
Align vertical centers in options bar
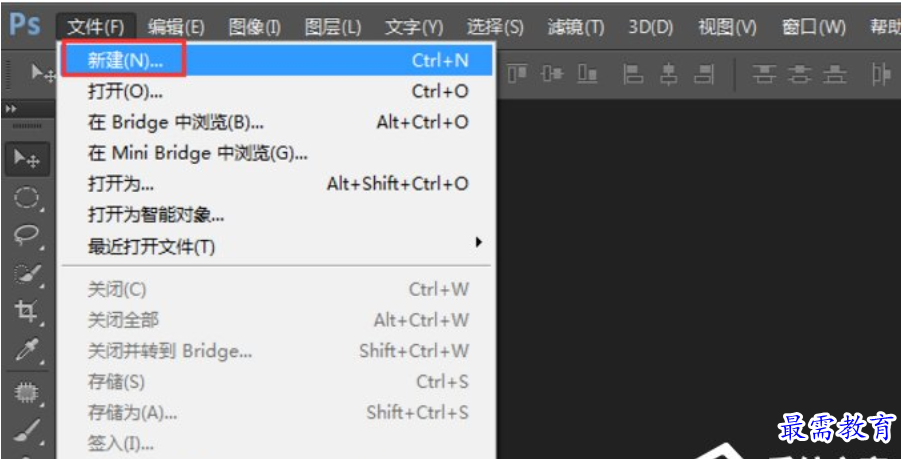[553, 74]
